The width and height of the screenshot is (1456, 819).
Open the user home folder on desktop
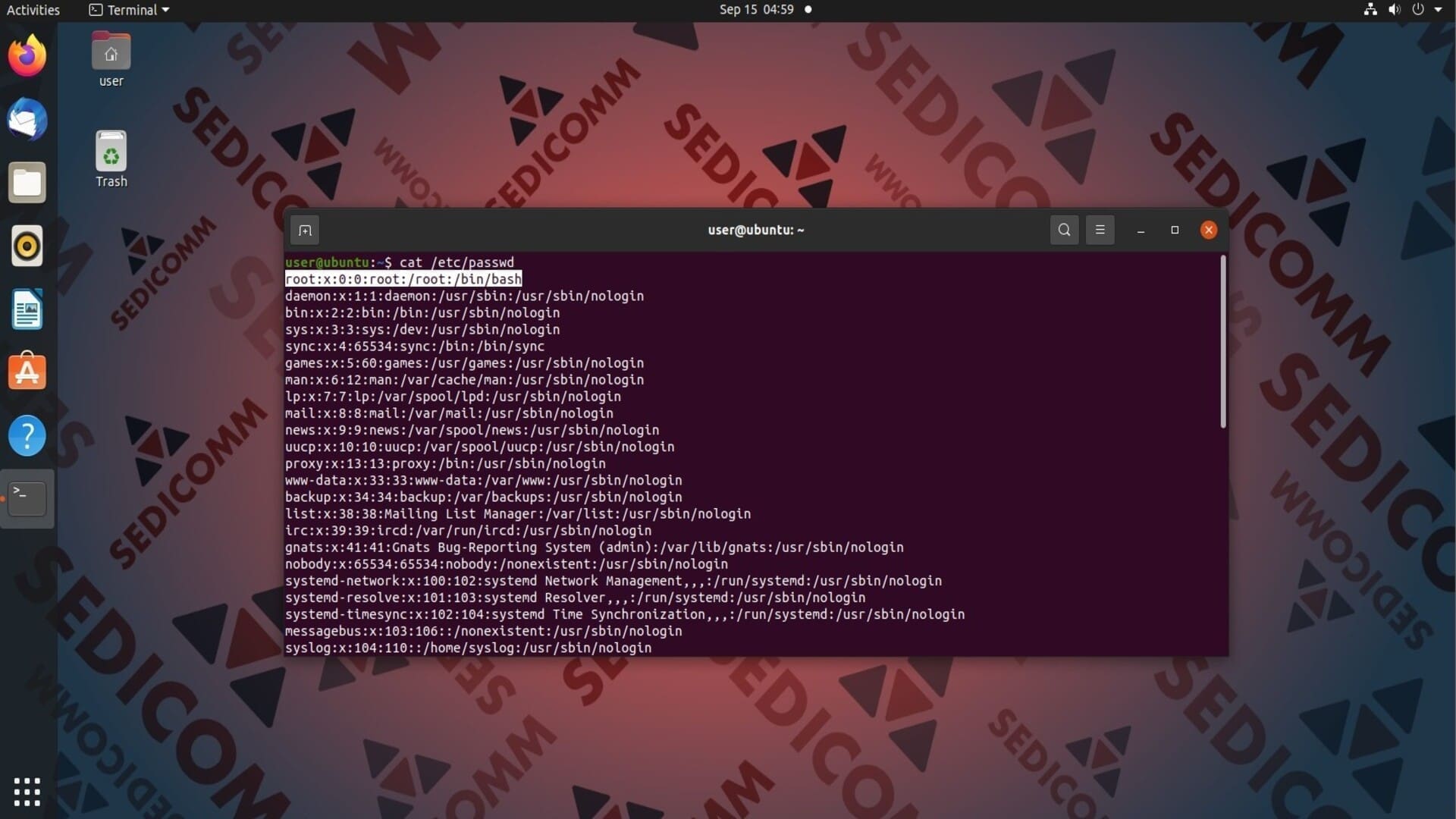(x=111, y=59)
